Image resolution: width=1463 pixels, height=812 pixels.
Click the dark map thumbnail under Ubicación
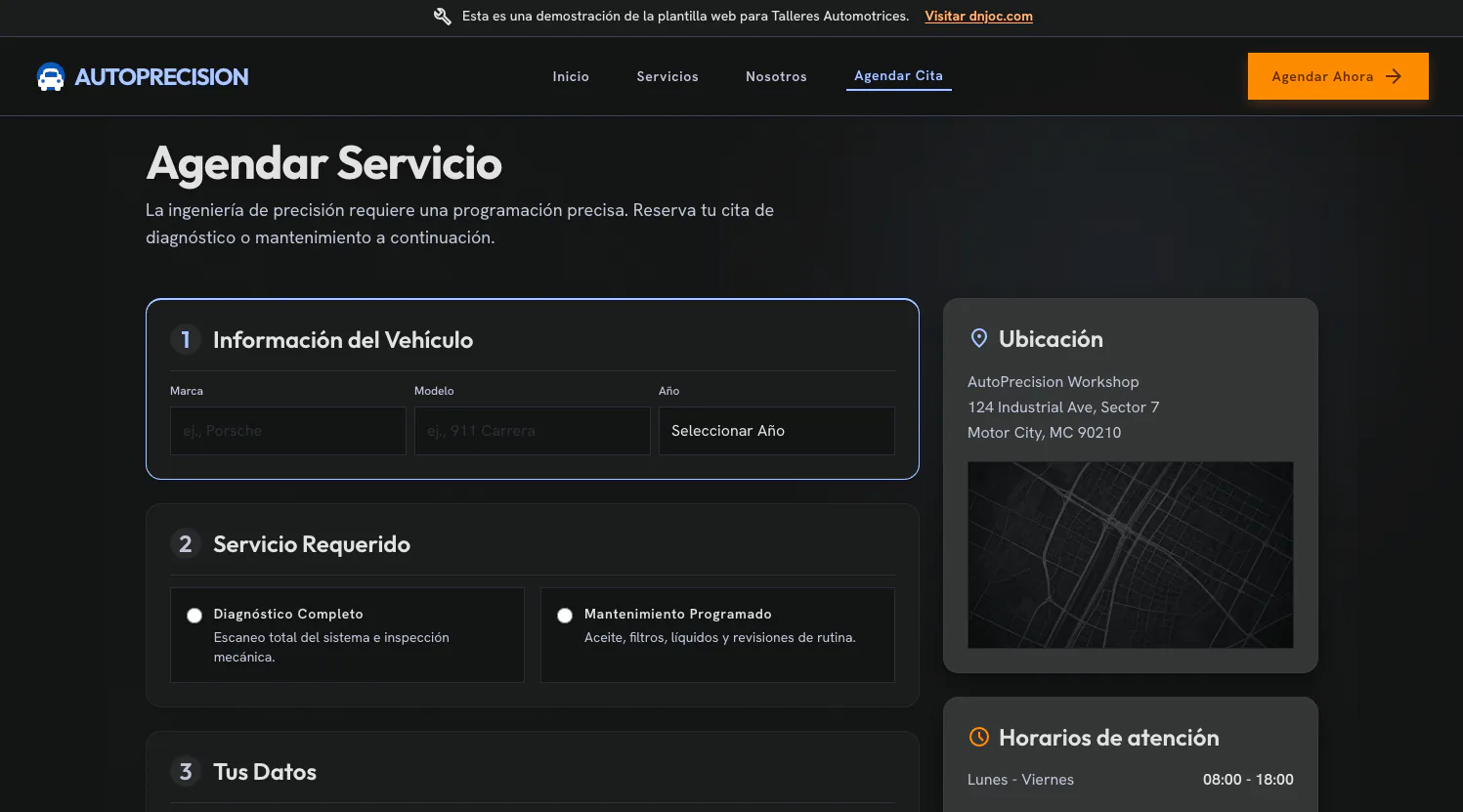(1131, 555)
